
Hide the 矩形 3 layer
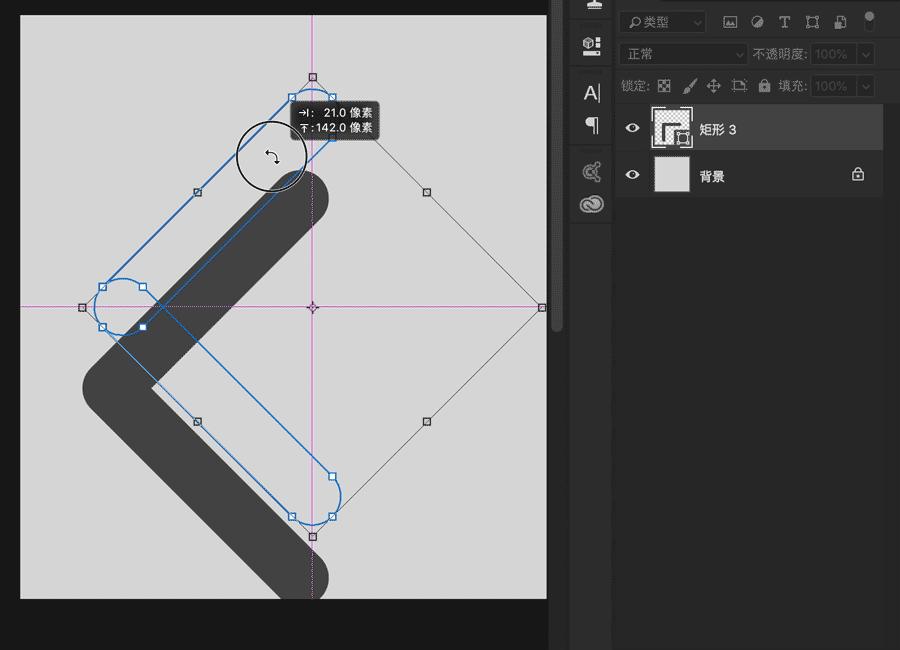click(x=632, y=128)
